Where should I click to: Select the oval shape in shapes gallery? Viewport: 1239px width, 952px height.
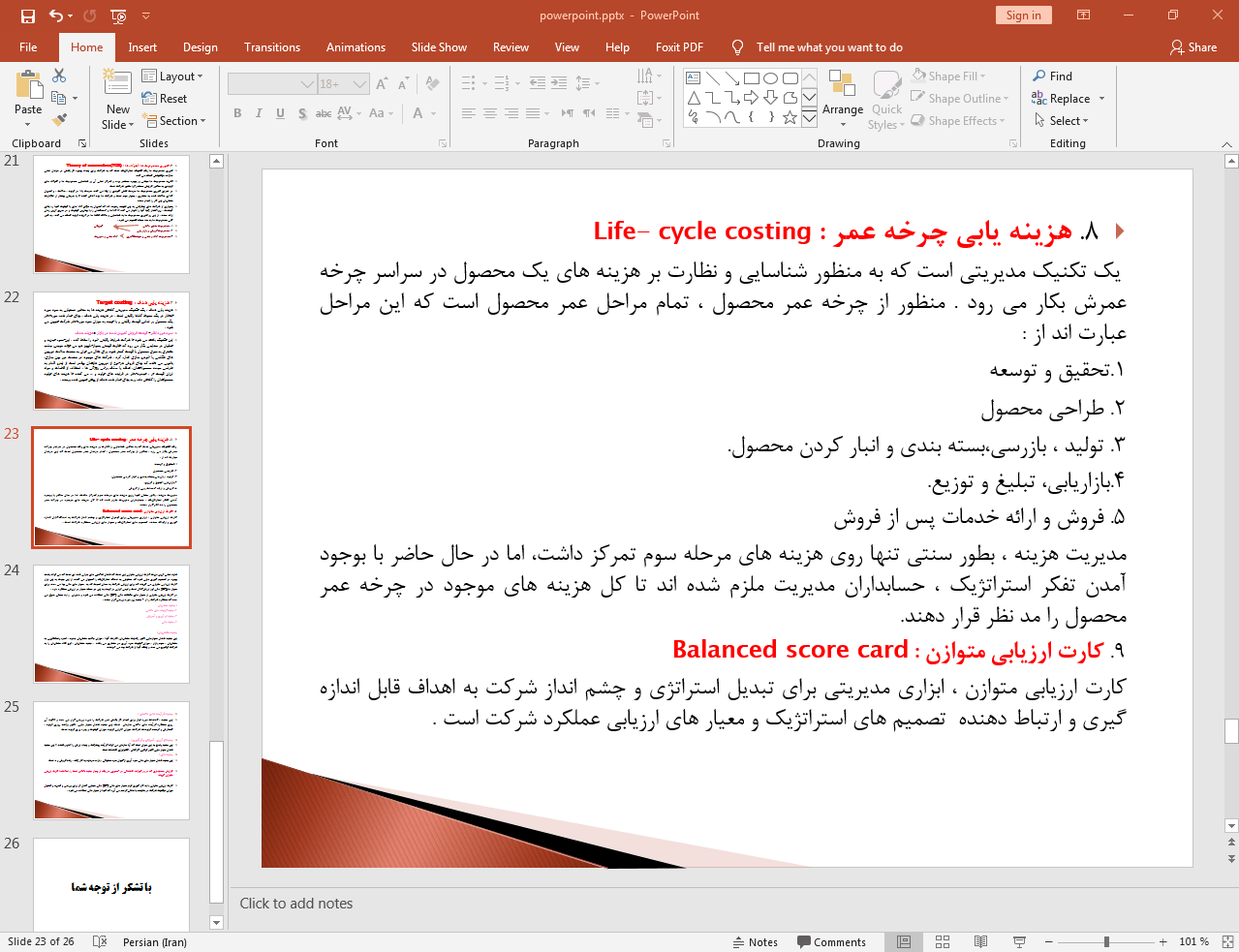tap(771, 78)
